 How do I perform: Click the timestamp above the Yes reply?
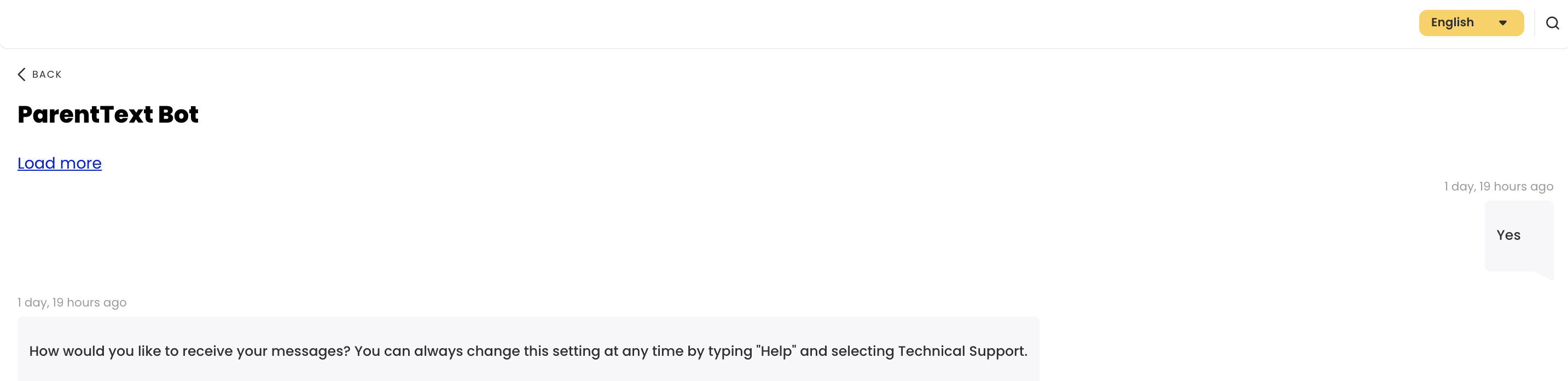point(1499,186)
